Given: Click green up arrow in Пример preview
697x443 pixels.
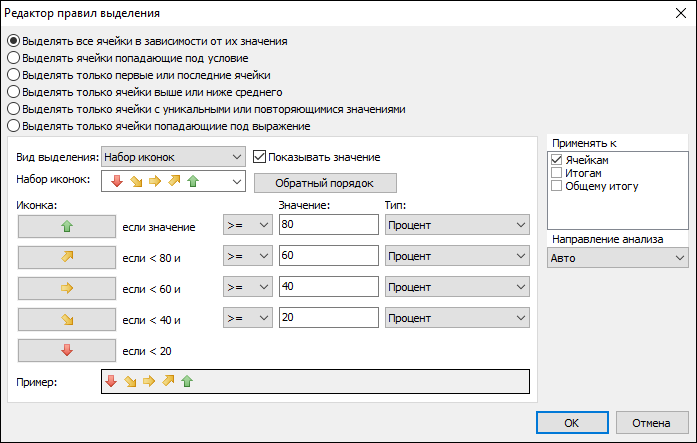Looking at the screenshot, I should pos(187,381).
